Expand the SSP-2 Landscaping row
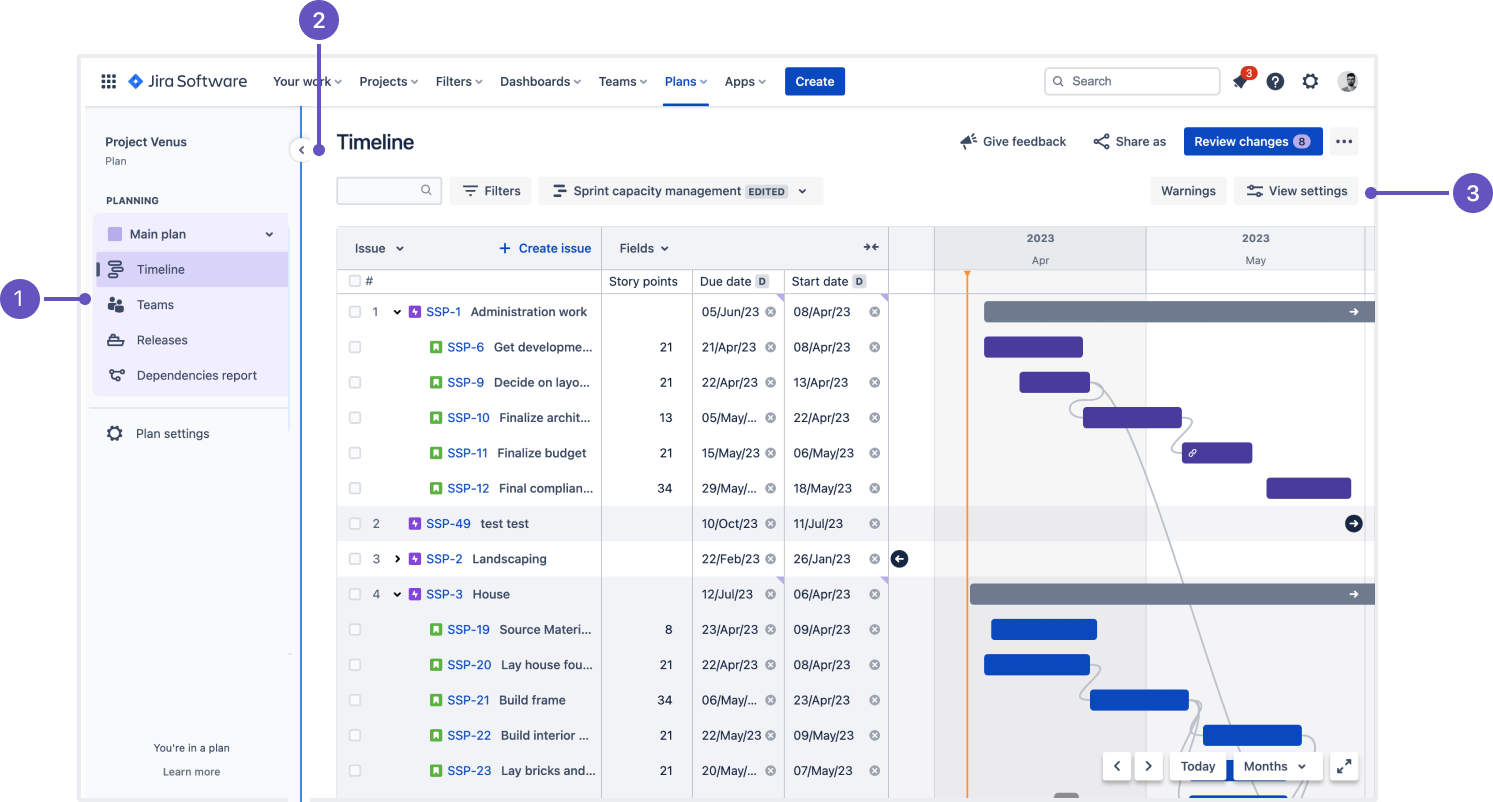1493x802 pixels. tap(397, 559)
